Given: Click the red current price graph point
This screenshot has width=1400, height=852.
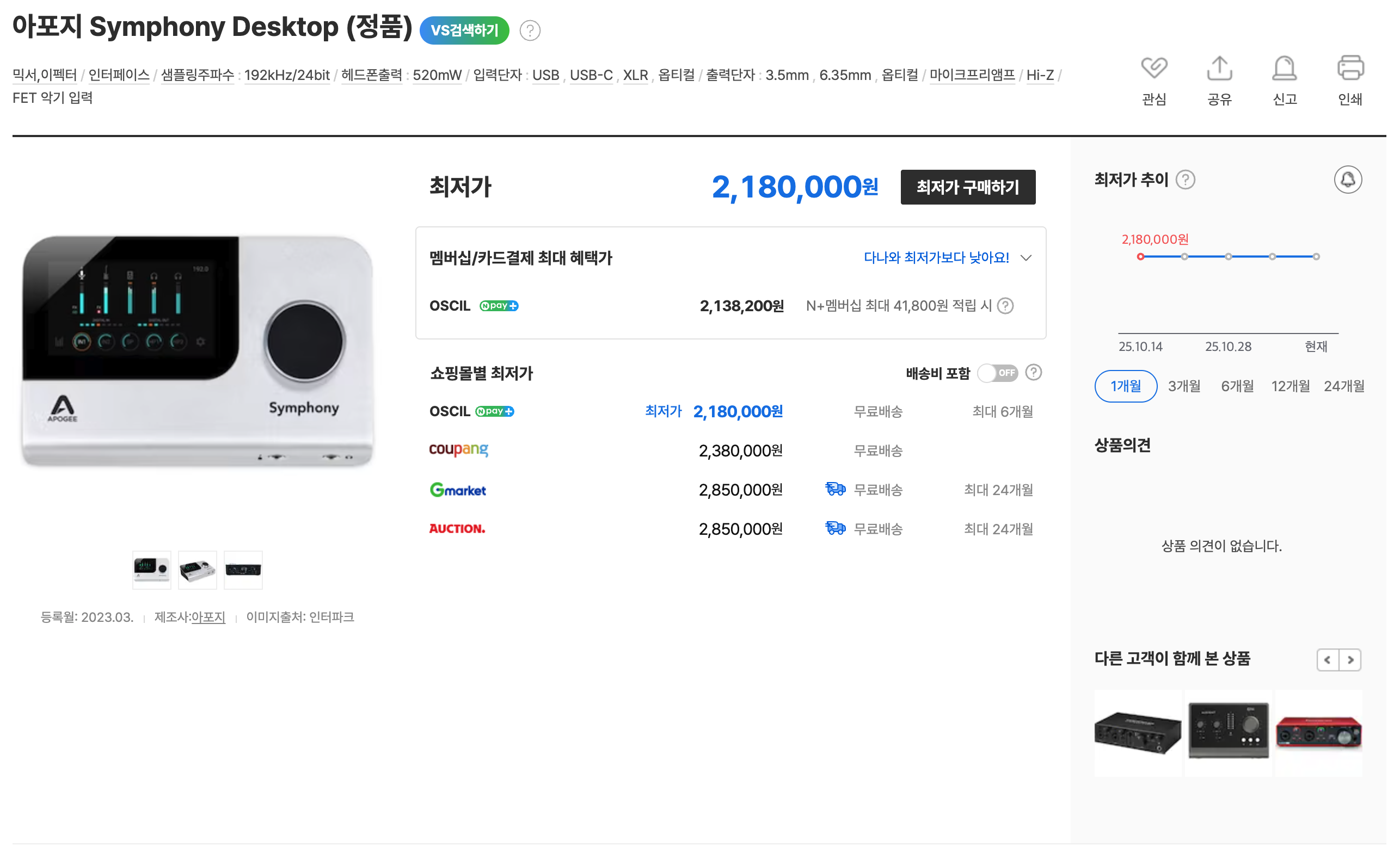Looking at the screenshot, I should click(x=1140, y=257).
